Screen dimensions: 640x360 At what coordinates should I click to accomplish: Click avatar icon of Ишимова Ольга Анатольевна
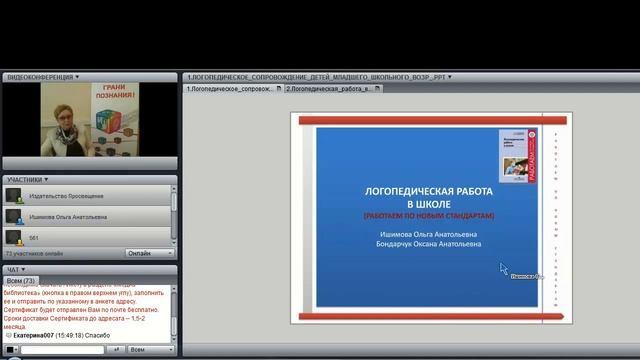pyautogui.click(x=14, y=217)
